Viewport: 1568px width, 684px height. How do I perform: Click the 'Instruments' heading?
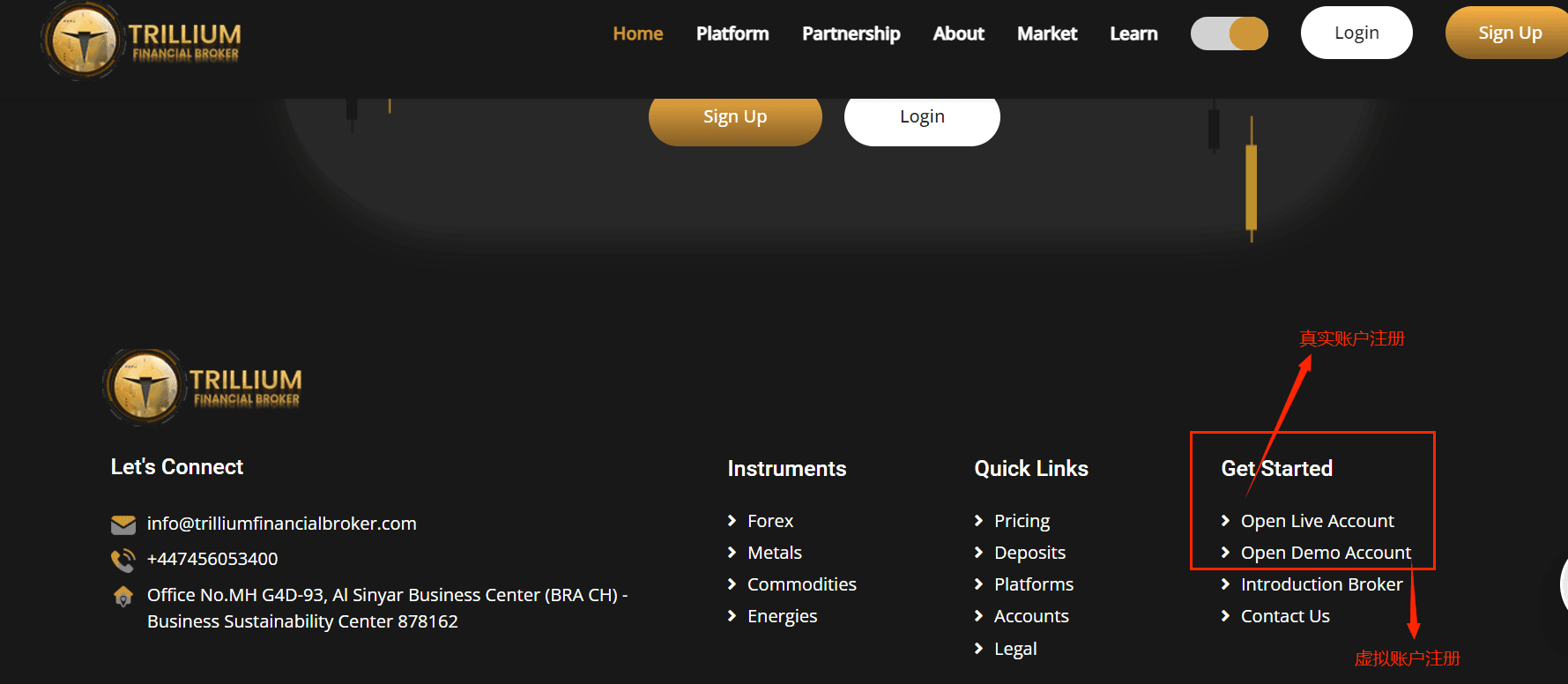click(787, 469)
